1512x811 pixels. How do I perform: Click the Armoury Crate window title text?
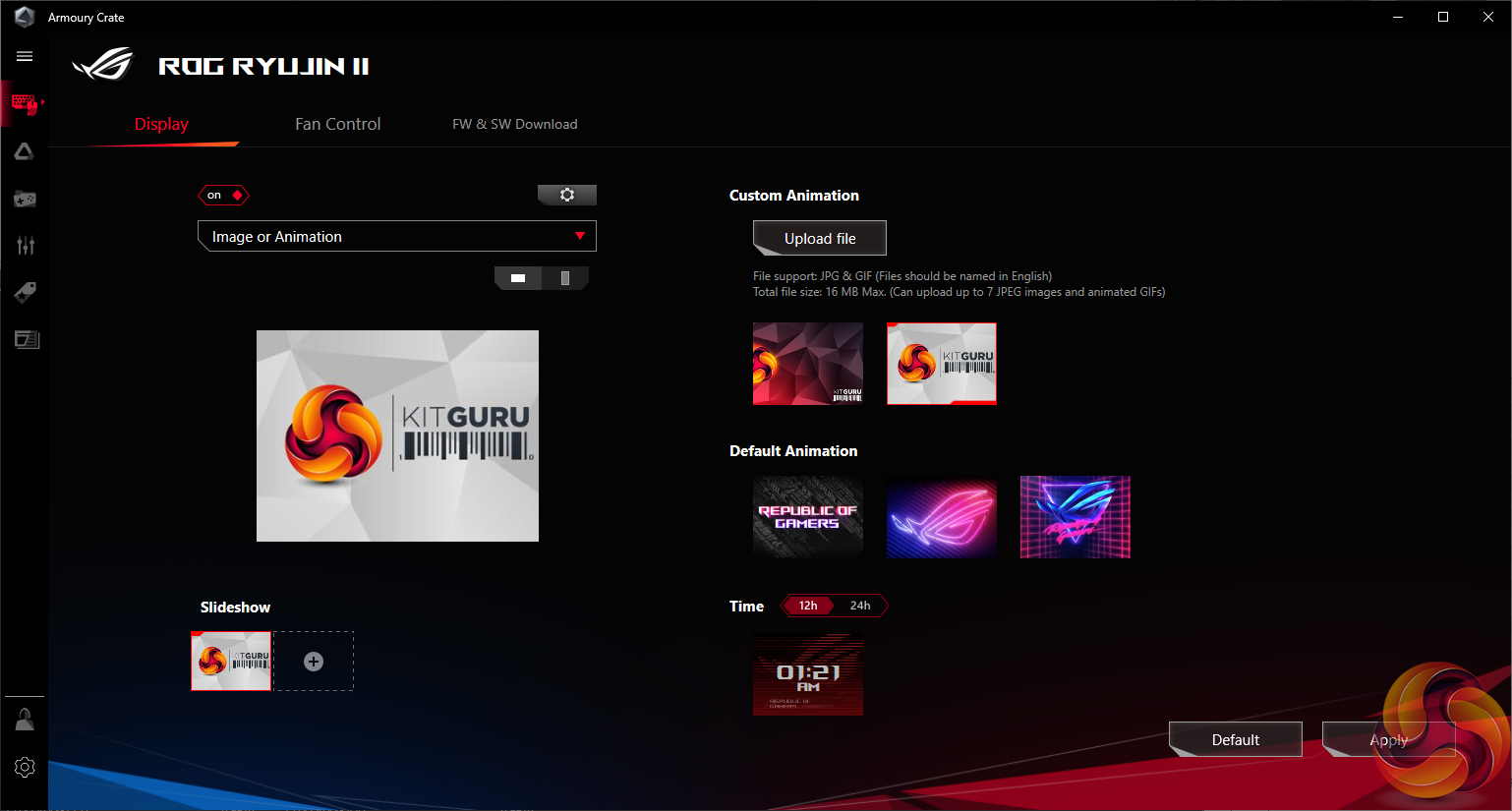[87, 18]
